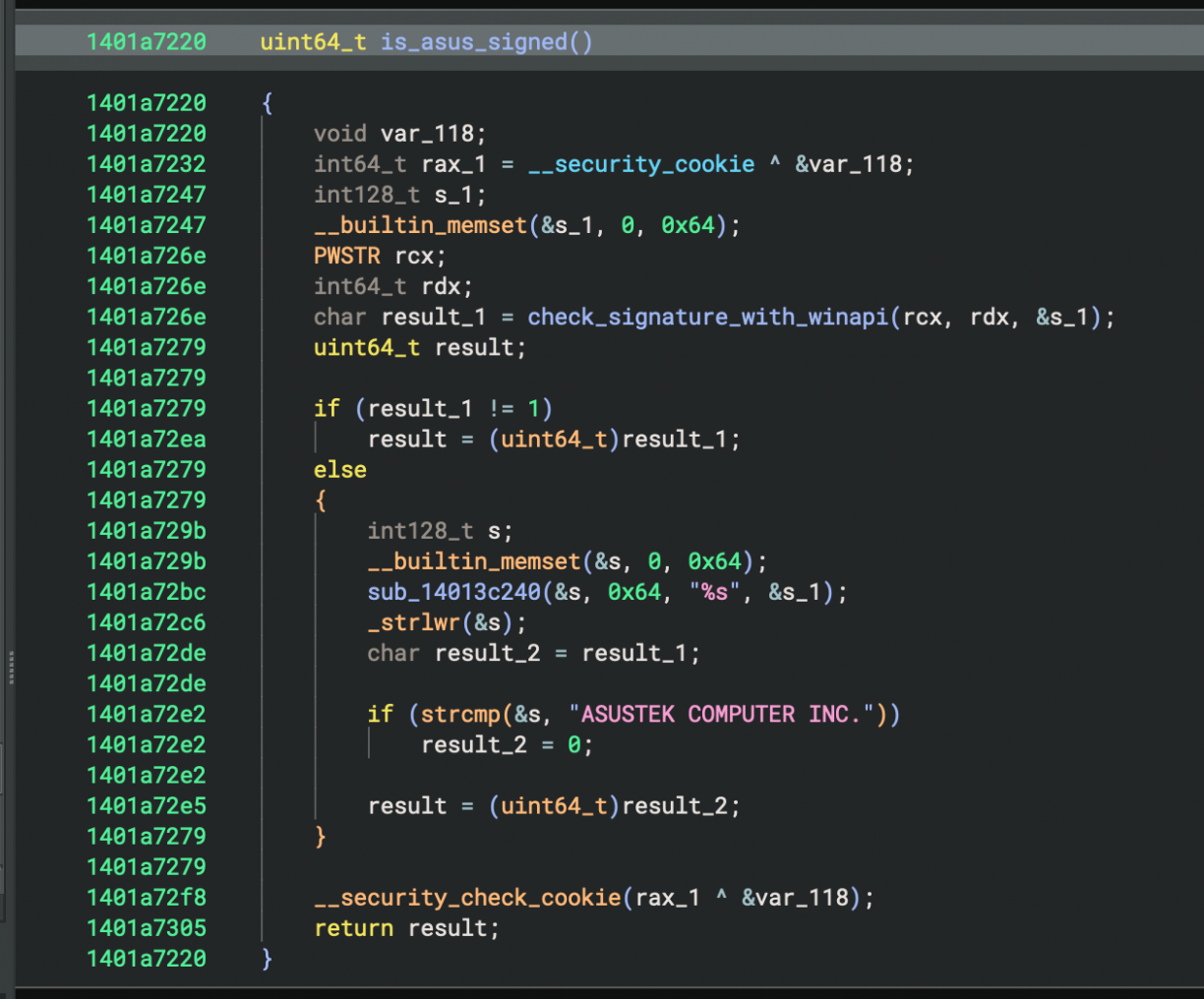Select the __security_cookie symbol
Screen dimensions: 1204x999
tap(641, 164)
